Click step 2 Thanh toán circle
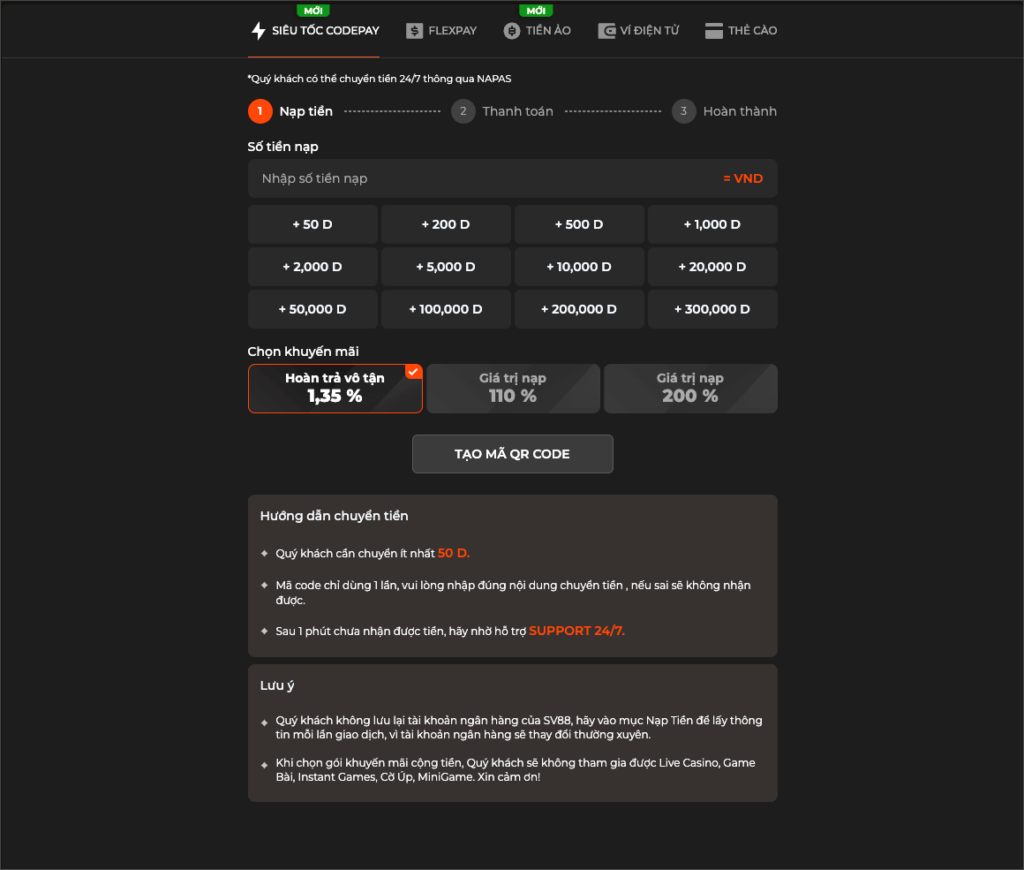1024x870 pixels. pyautogui.click(x=462, y=111)
